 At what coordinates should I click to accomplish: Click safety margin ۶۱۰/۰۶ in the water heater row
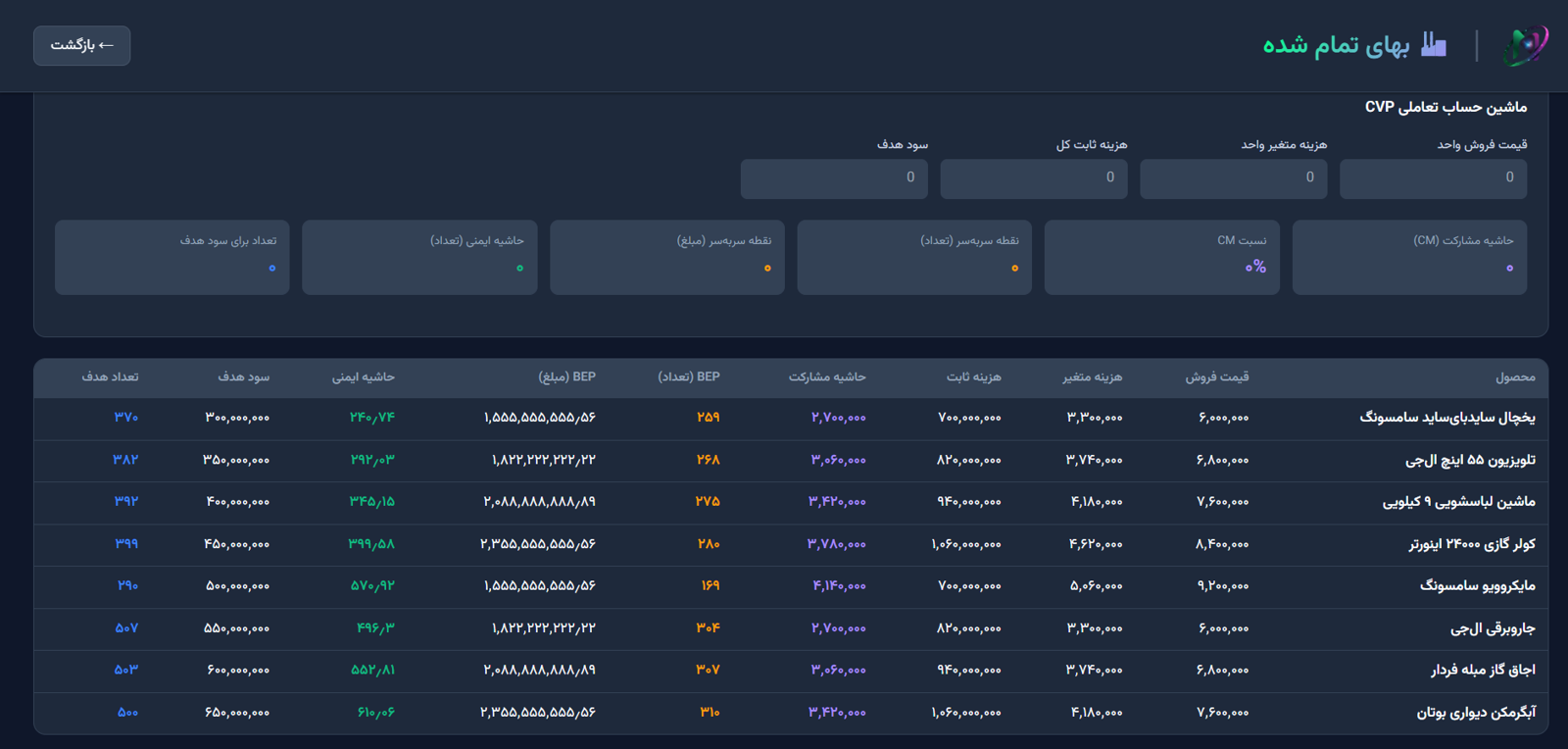coord(376,713)
